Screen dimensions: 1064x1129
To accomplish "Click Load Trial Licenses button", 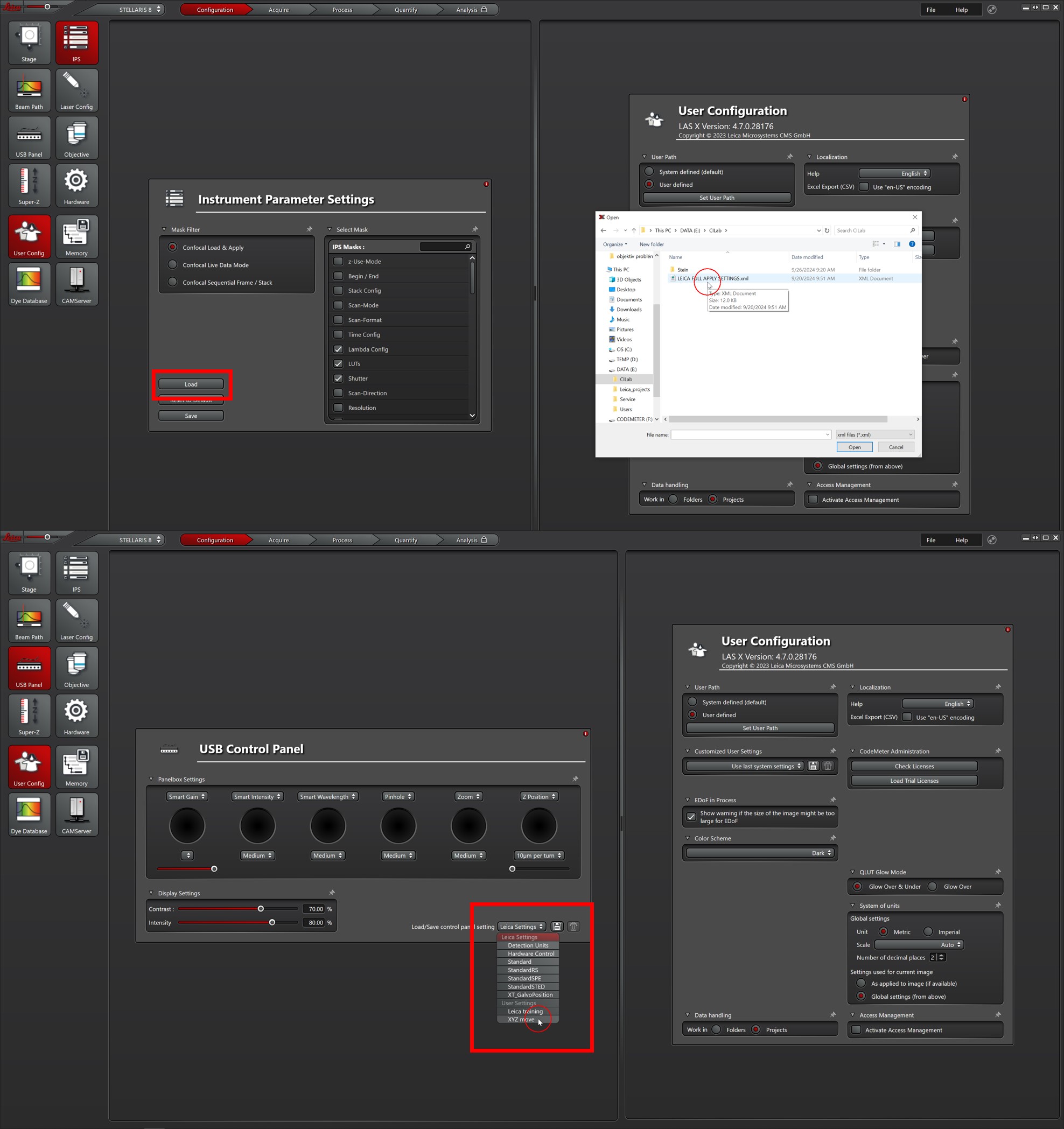I will (914, 780).
